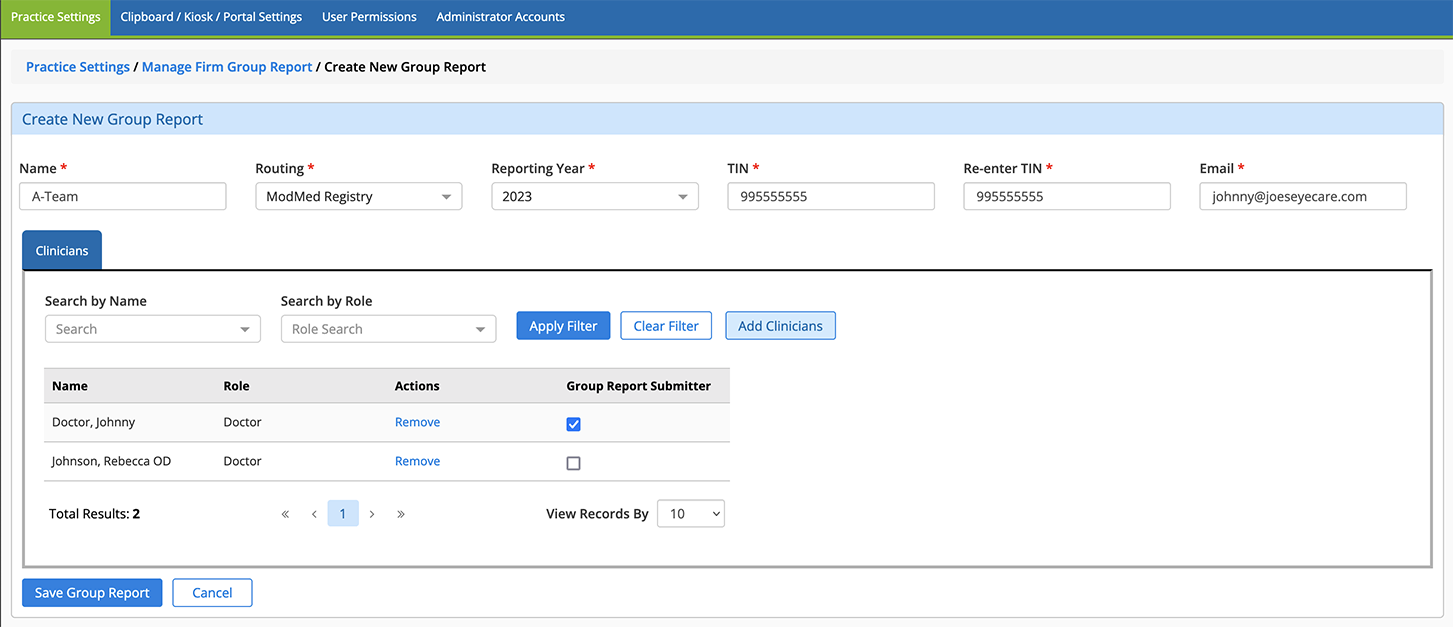The height and width of the screenshot is (627, 1453).
Task: Select the Clinicians tab
Action: 62,251
